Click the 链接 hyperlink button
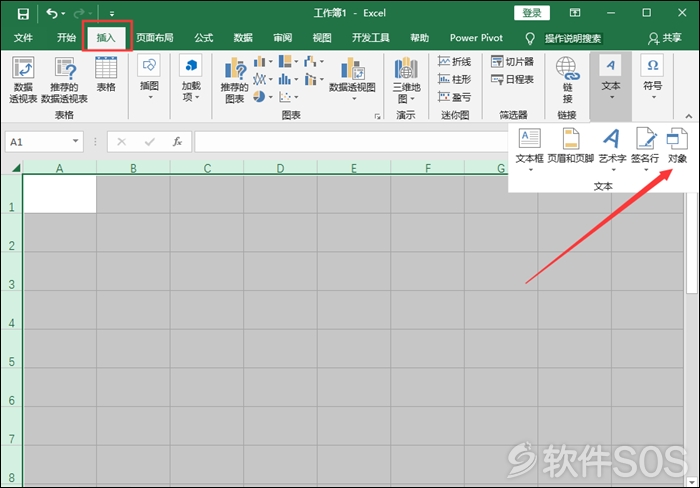700x488 pixels. tap(567, 79)
